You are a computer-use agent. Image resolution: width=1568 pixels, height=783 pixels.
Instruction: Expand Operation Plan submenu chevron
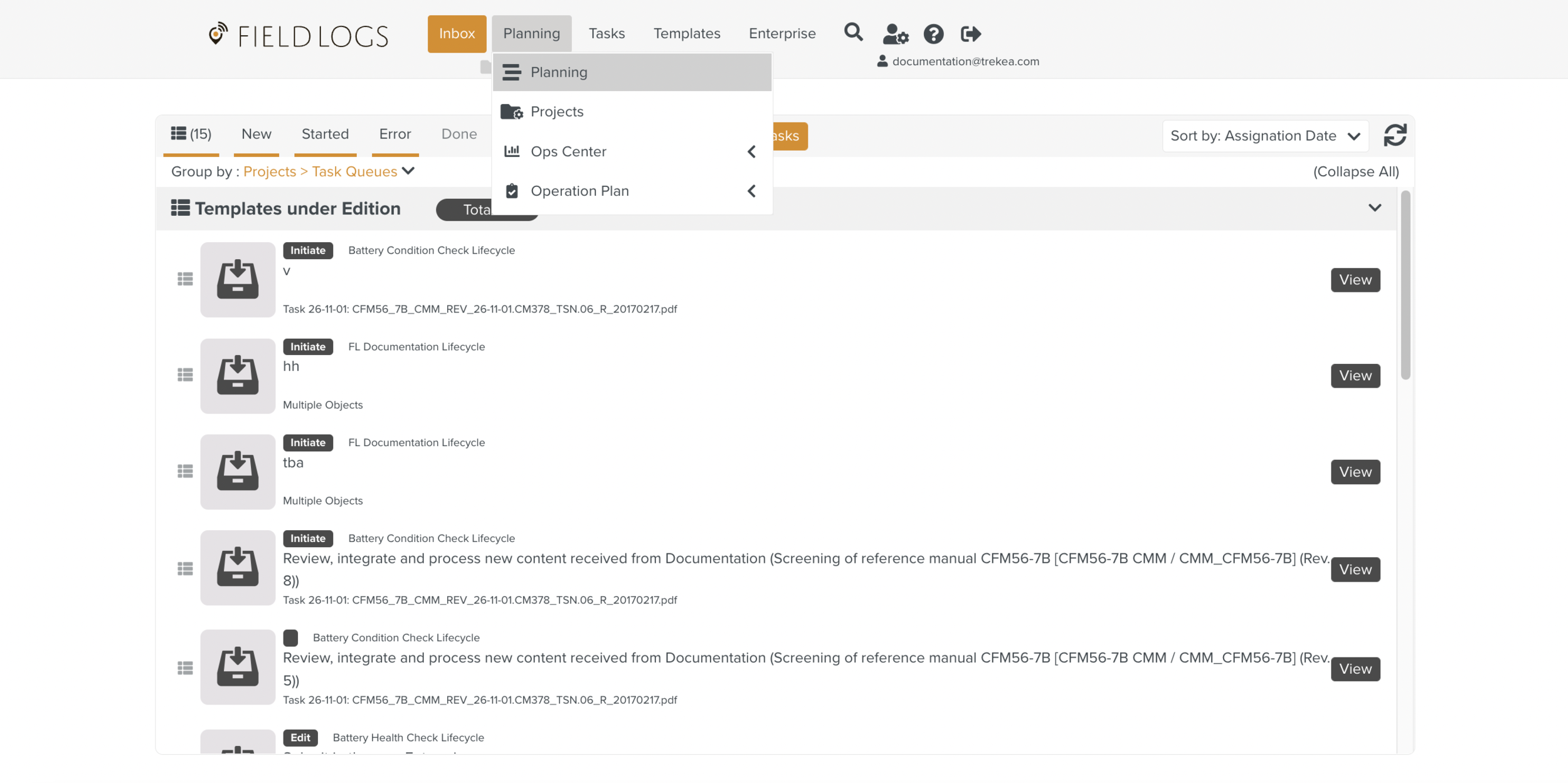pyautogui.click(x=751, y=191)
